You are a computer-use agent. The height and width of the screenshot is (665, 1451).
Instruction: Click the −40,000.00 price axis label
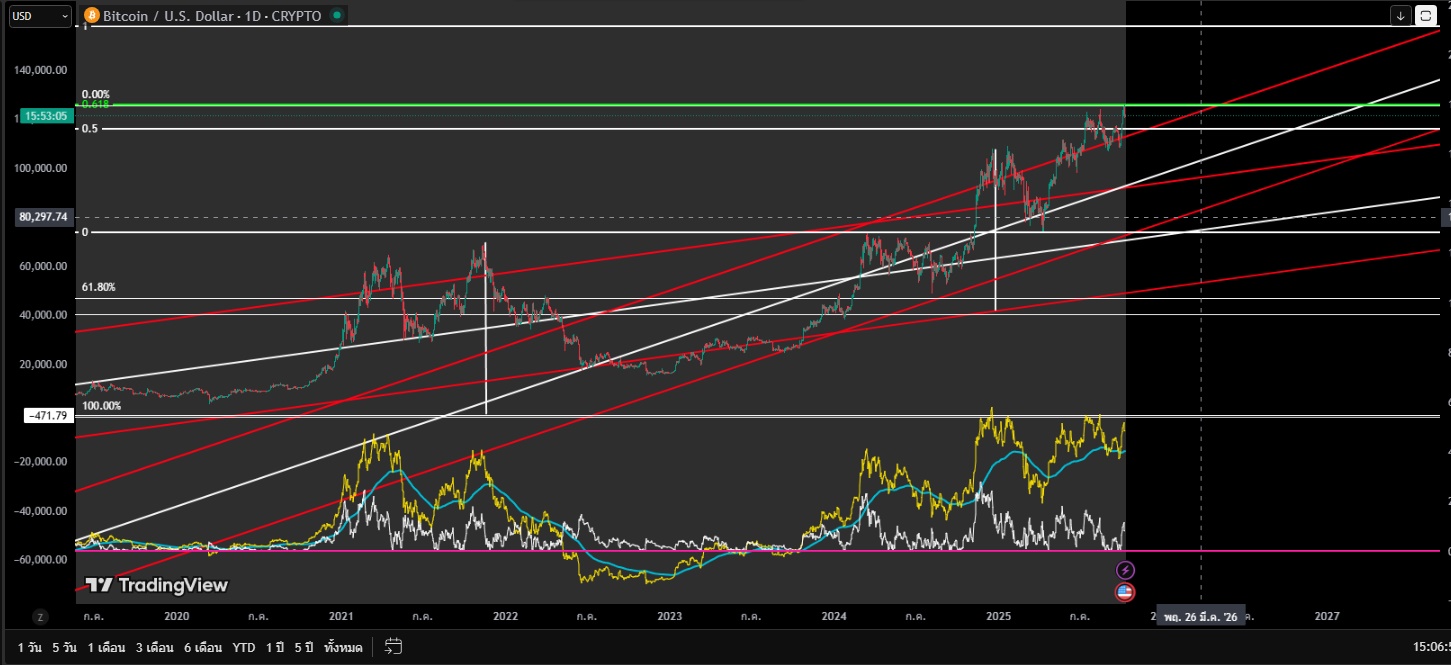point(41,511)
